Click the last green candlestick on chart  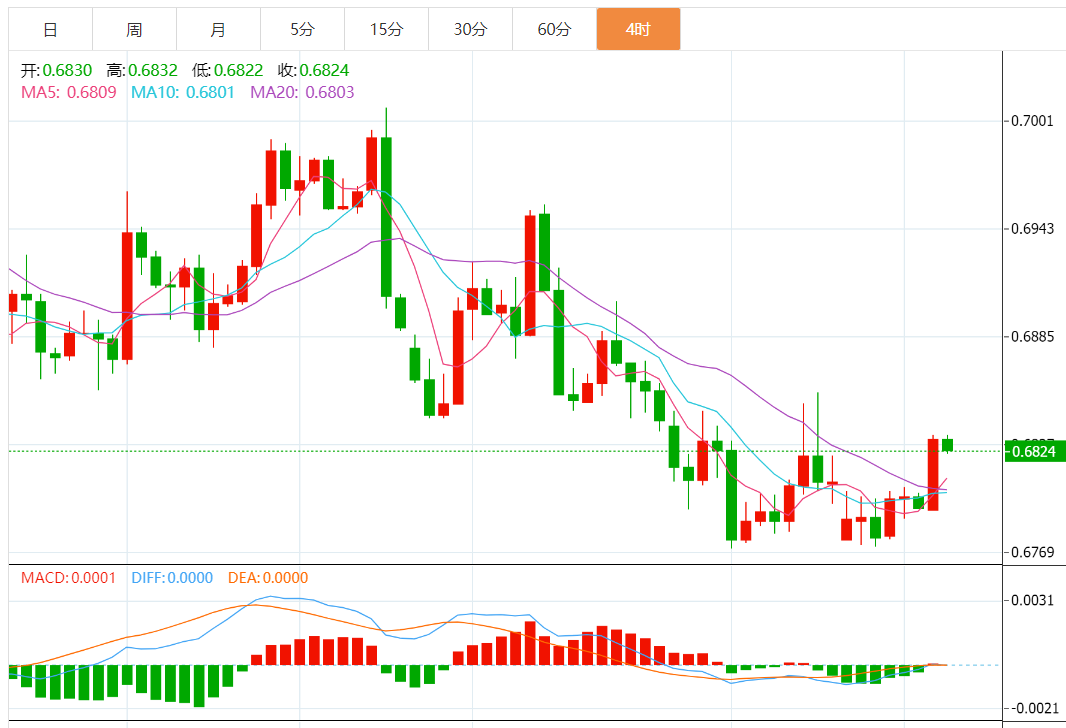coord(948,445)
